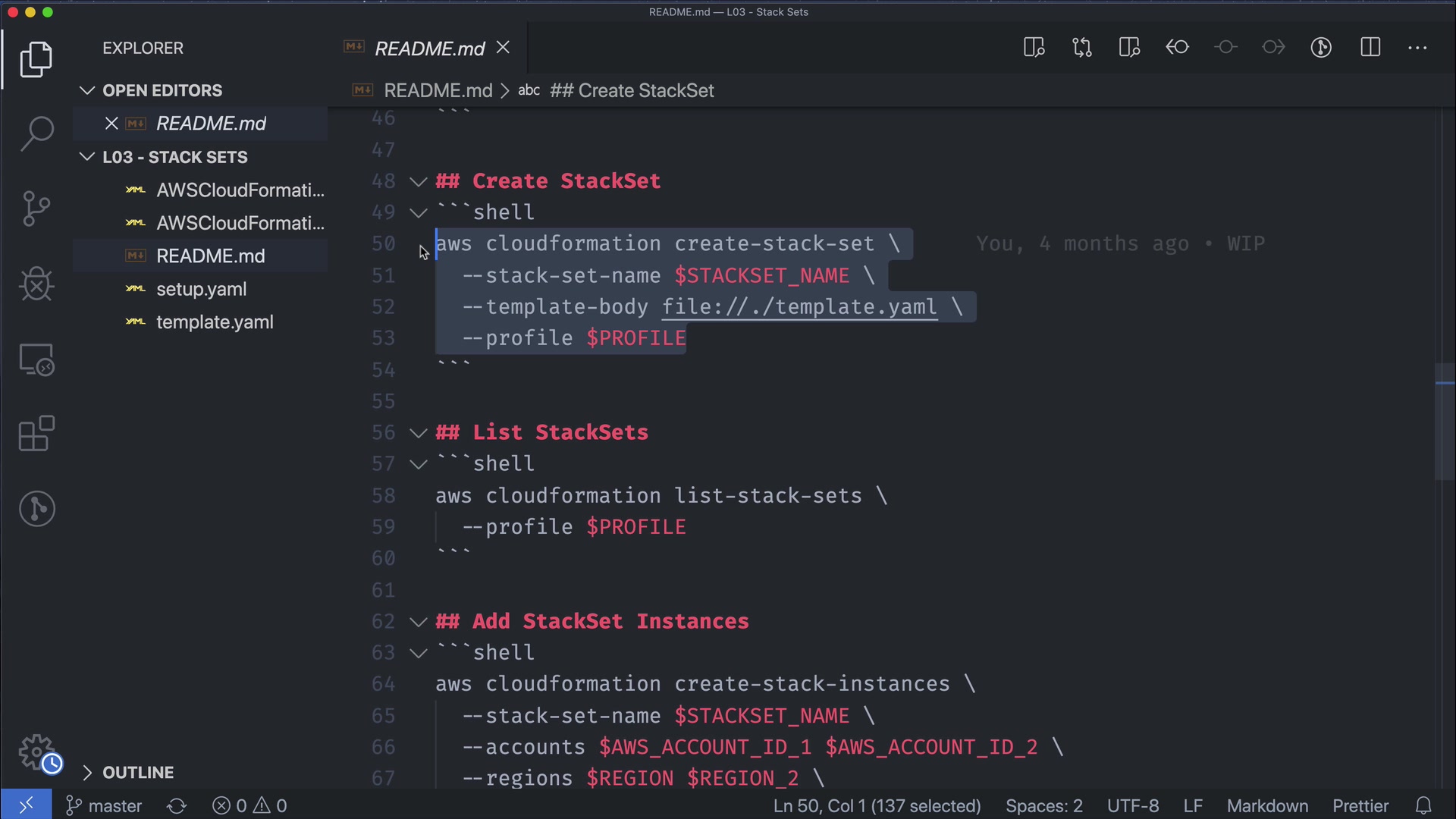This screenshot has width=1456, height=819.
Task: Open the More Actions ellipsis menu
Action: [1417, 48]
